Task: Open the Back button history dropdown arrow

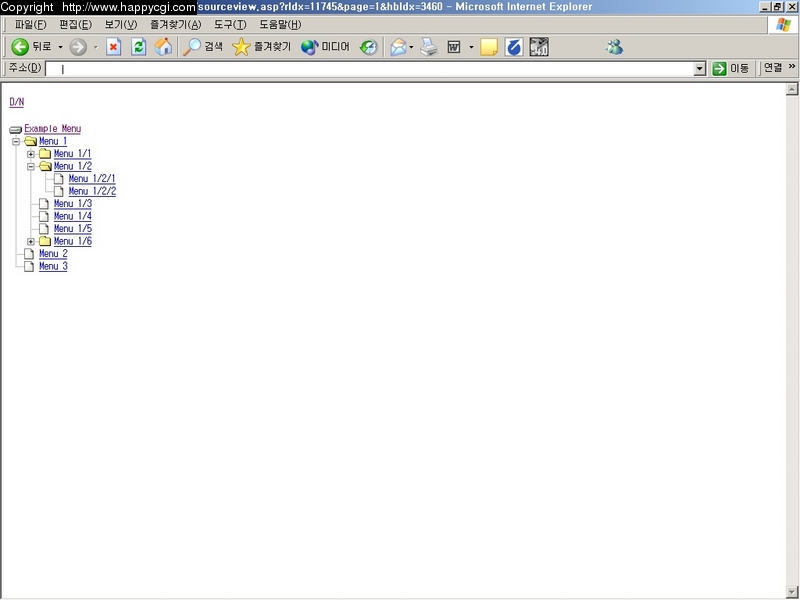Action: tap(60, 47)
